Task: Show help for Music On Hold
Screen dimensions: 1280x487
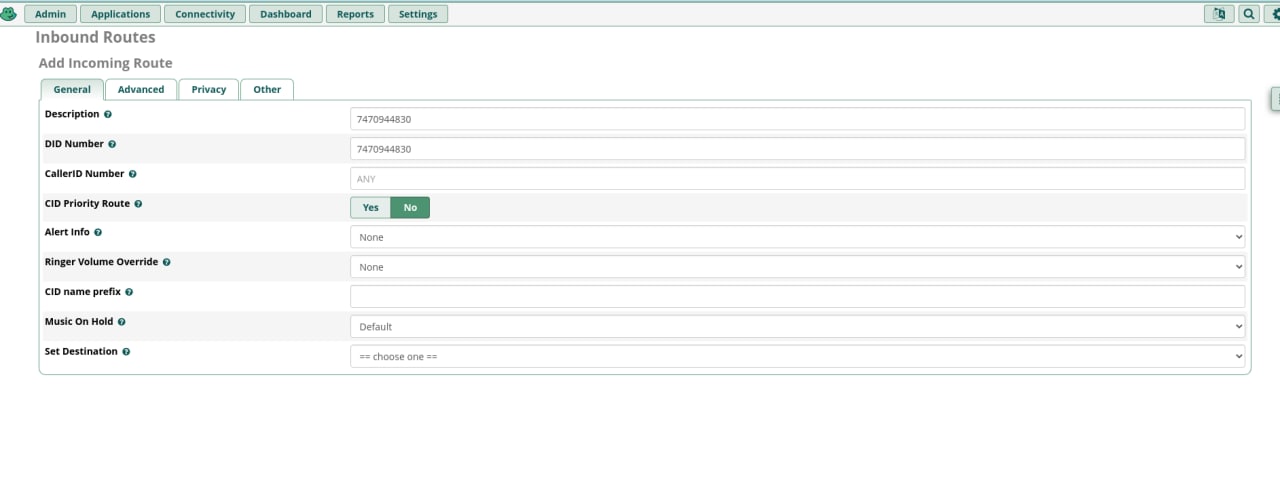Action: 122,323
